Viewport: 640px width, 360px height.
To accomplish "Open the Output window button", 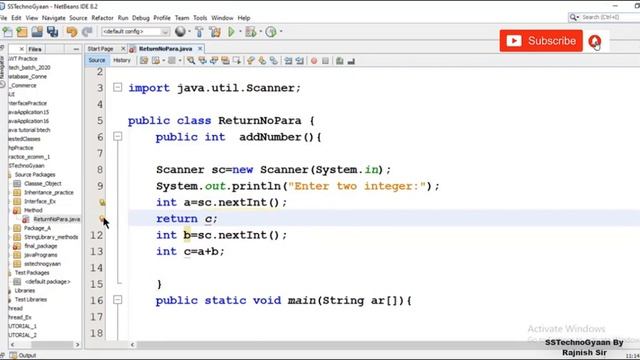I will (x=23, y=356).
